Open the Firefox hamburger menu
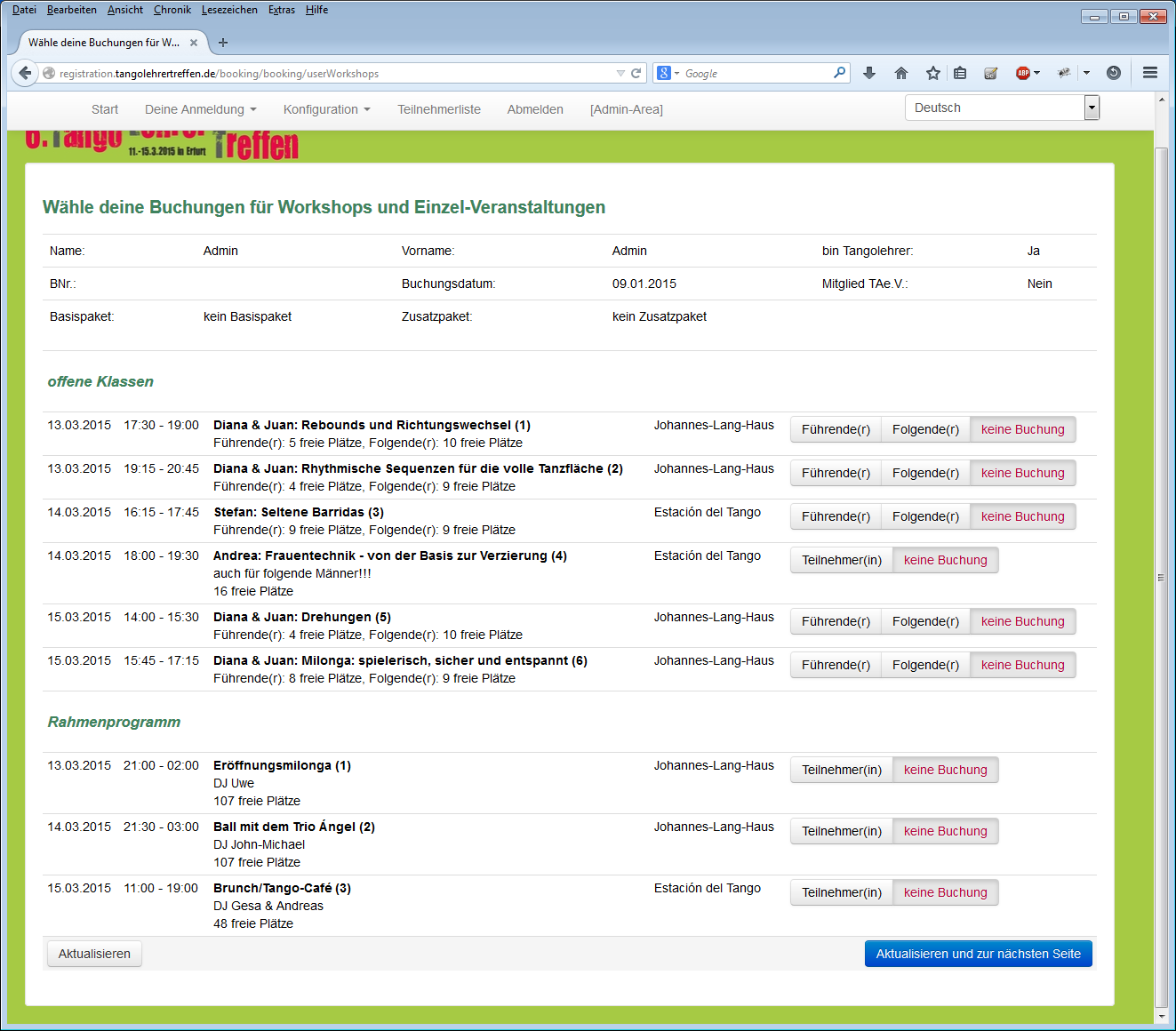Screen dimensions: 1176x1031 click(1149, 73)
